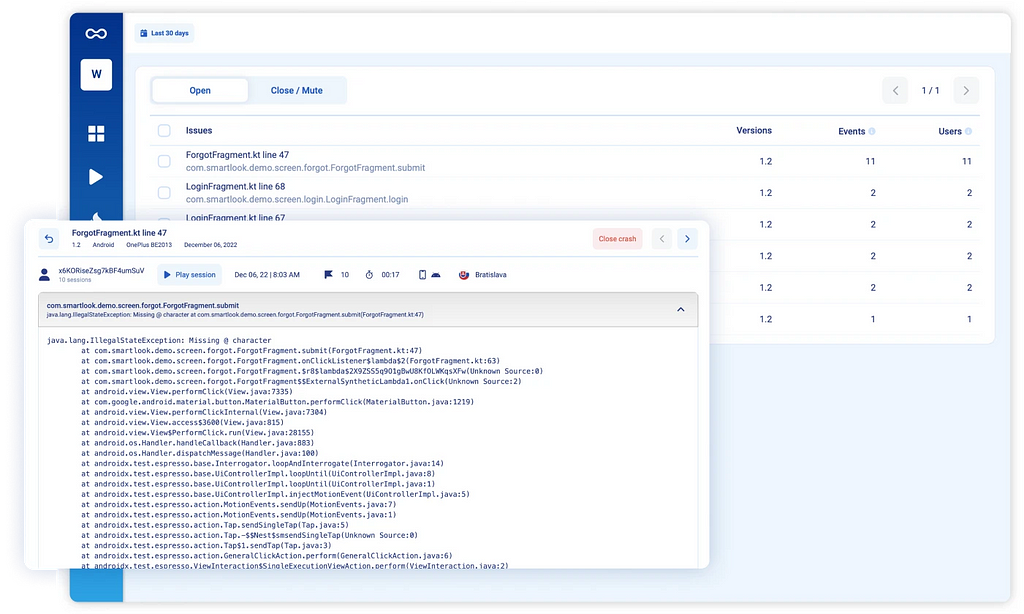Go to next crash with right chevron

click(x=687, y=238)
